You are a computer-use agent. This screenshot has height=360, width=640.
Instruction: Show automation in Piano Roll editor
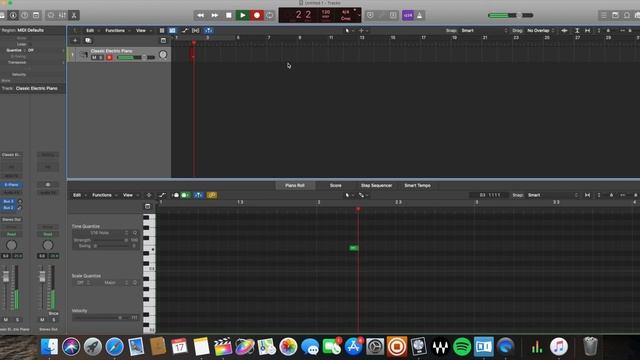[x=162, y=195]
